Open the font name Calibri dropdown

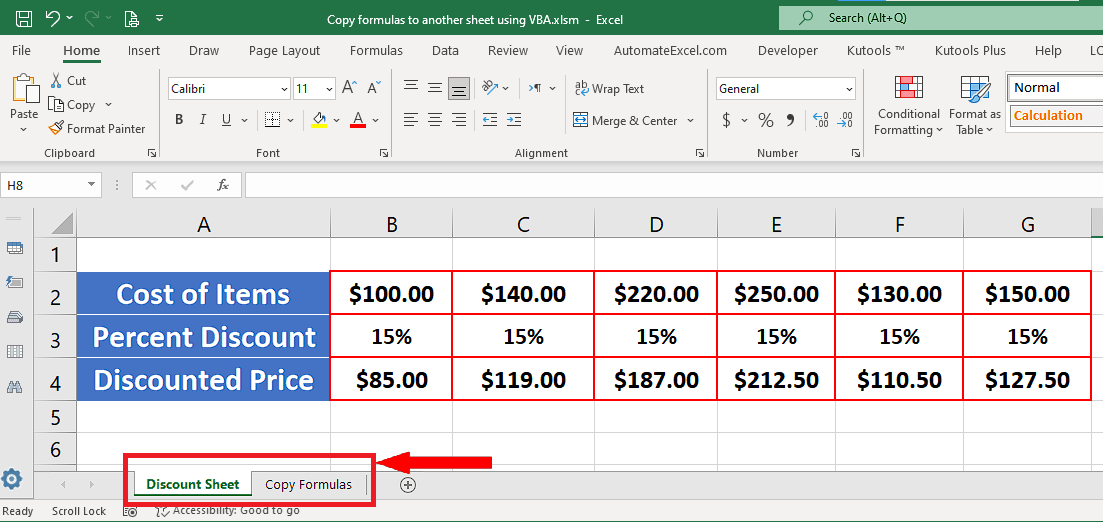point(284,89)
